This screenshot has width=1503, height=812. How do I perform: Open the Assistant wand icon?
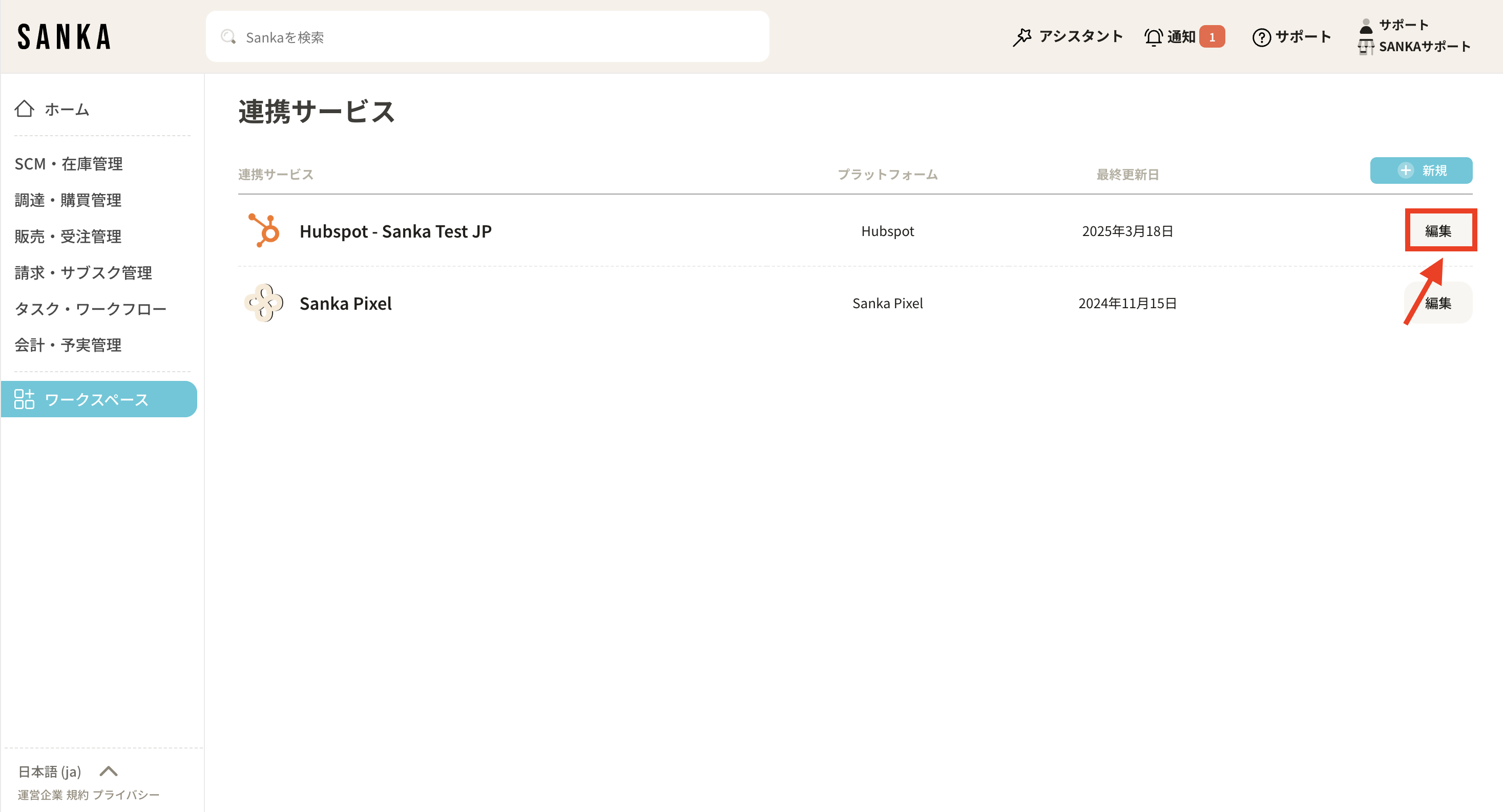click(1021, 37)
